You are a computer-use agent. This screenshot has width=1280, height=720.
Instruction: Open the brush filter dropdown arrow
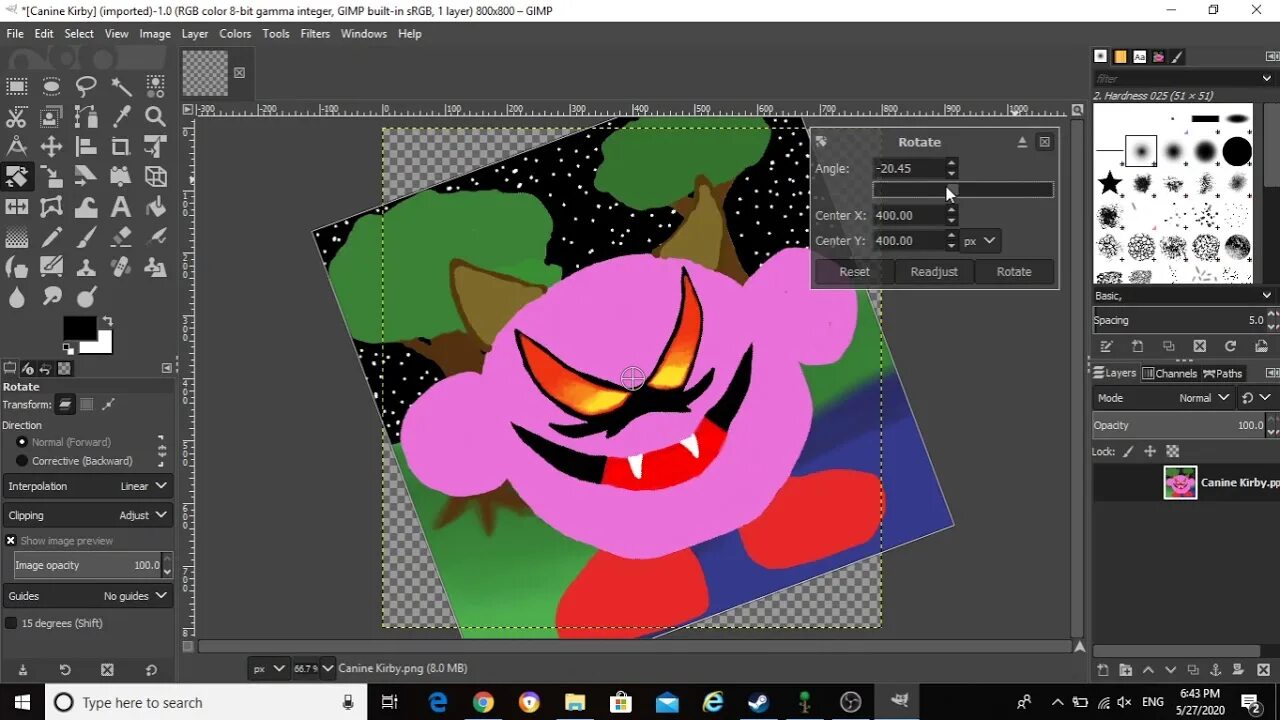pyautogui.click(x=1267, y=78)
